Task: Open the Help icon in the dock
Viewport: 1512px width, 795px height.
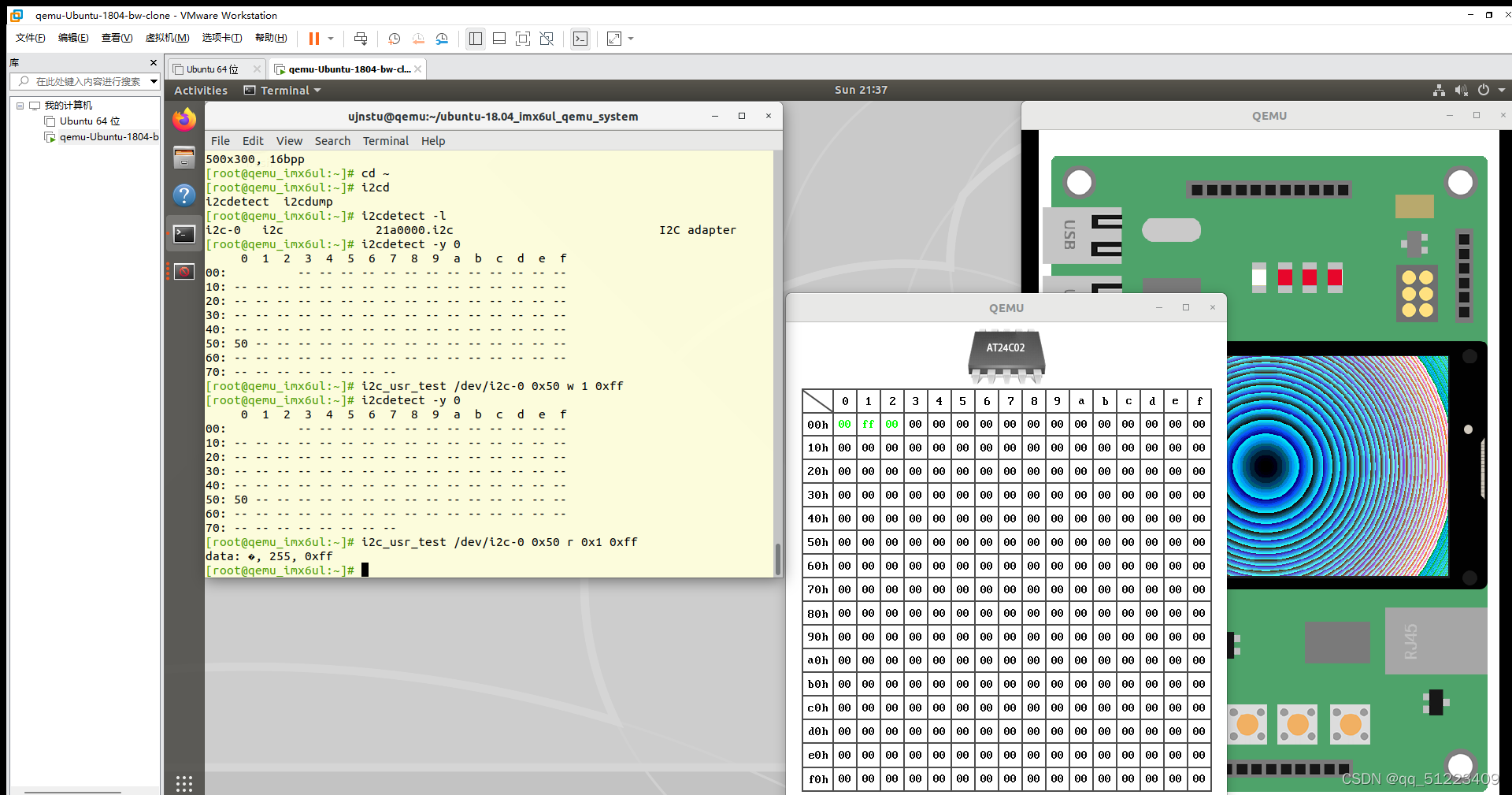Action: click(x=184, y=195)
